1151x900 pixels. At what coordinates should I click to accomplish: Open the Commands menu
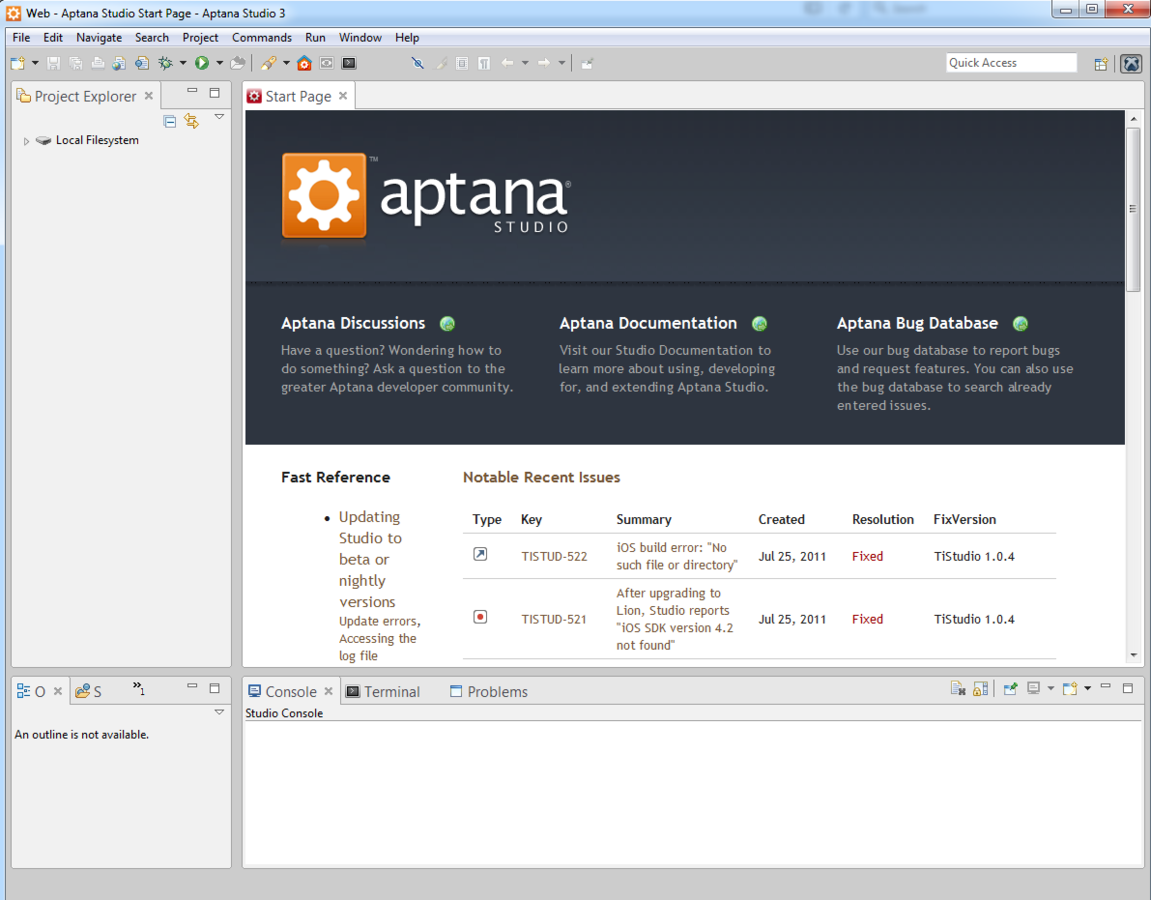pyautogui.click(x=261, y=37)
